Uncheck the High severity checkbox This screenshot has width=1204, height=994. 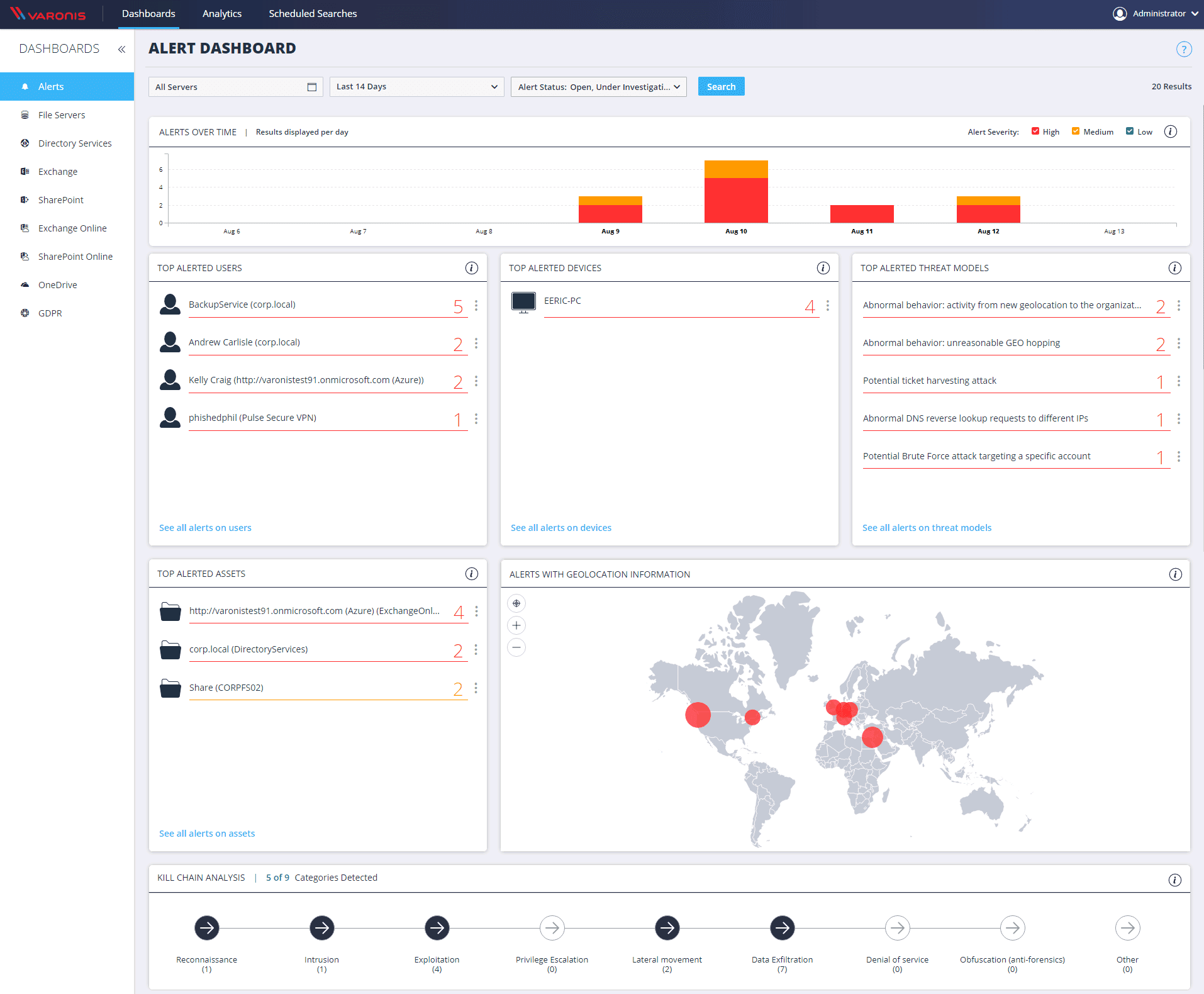click(1035, 131)
